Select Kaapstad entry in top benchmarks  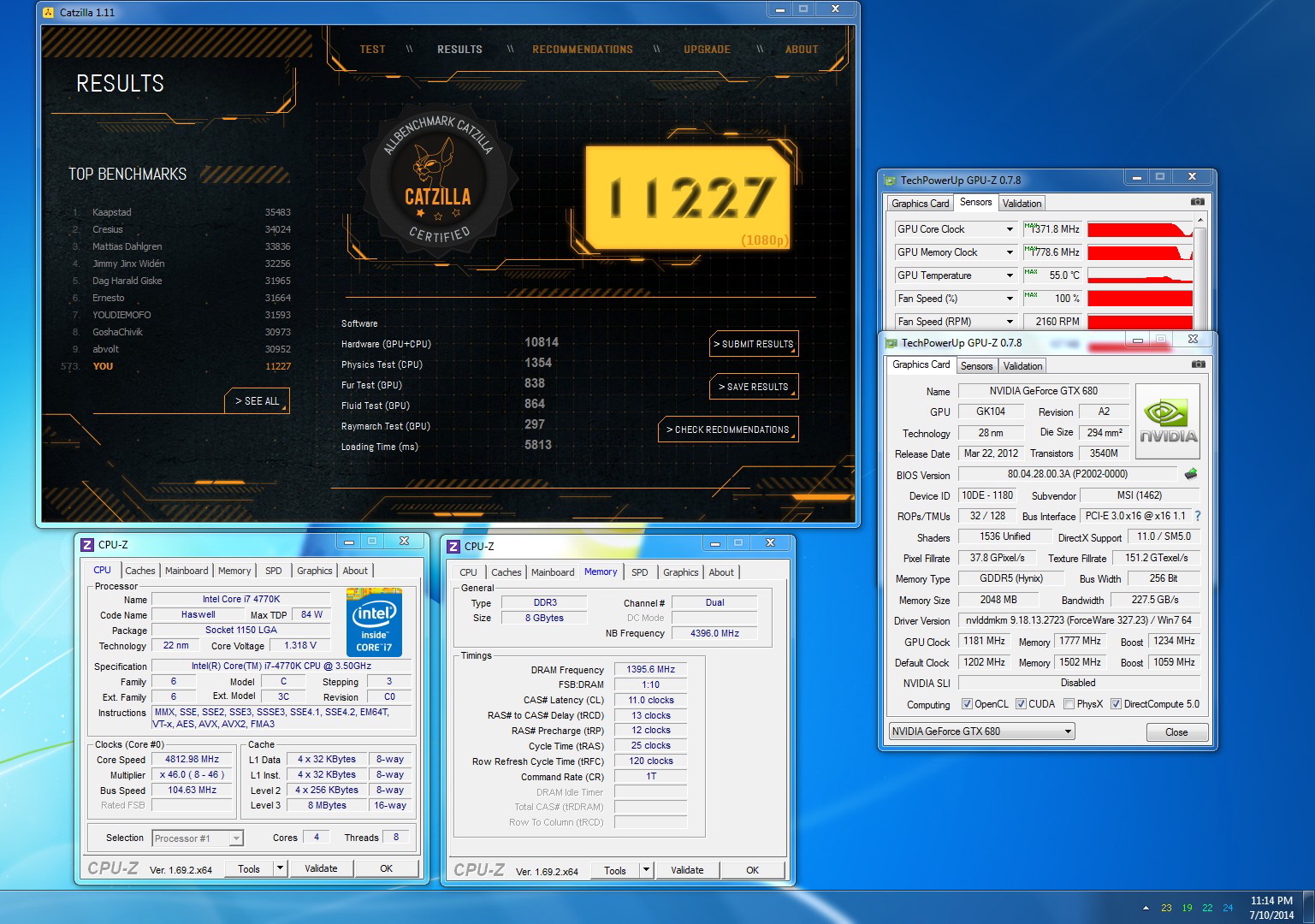click(x=181, y=212)
